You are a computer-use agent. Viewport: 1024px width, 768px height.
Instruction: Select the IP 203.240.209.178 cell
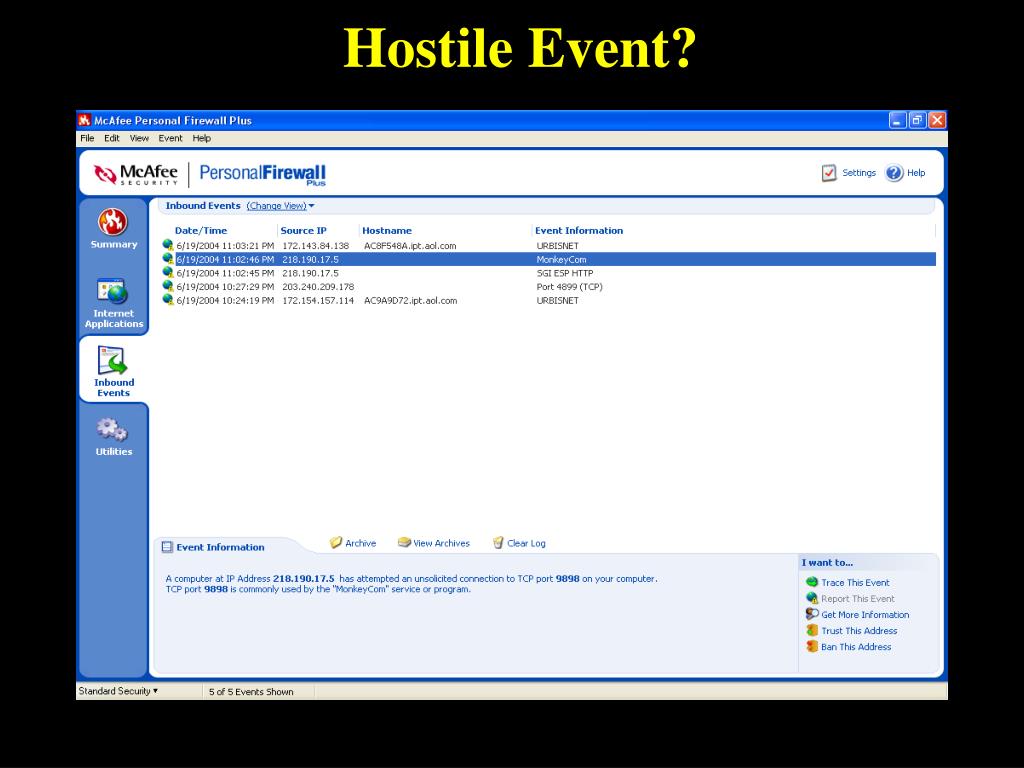pyautogui.click(x=318, y=287)
